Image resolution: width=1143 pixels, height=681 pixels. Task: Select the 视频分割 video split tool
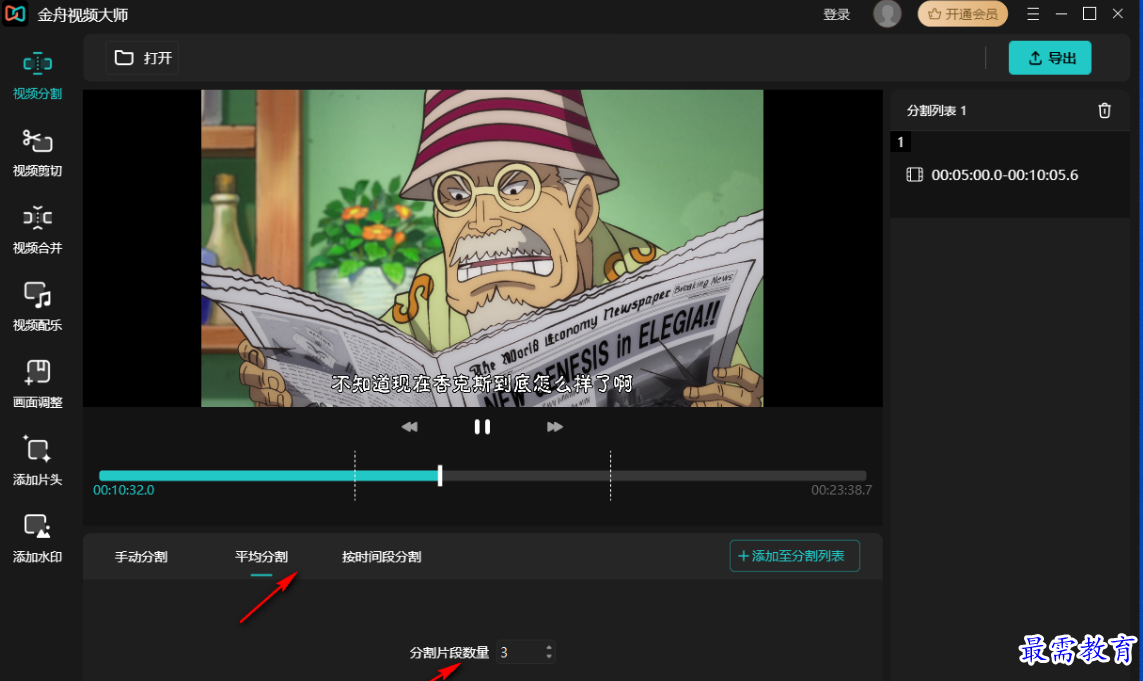pyautogui.click(x=37, y=75)
